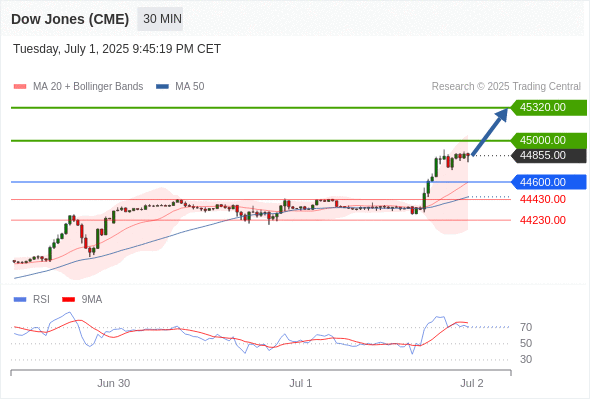The width and height of the screenshot is (590, 400).
Task: Click the MA 50 legend label
Action: 190,87
